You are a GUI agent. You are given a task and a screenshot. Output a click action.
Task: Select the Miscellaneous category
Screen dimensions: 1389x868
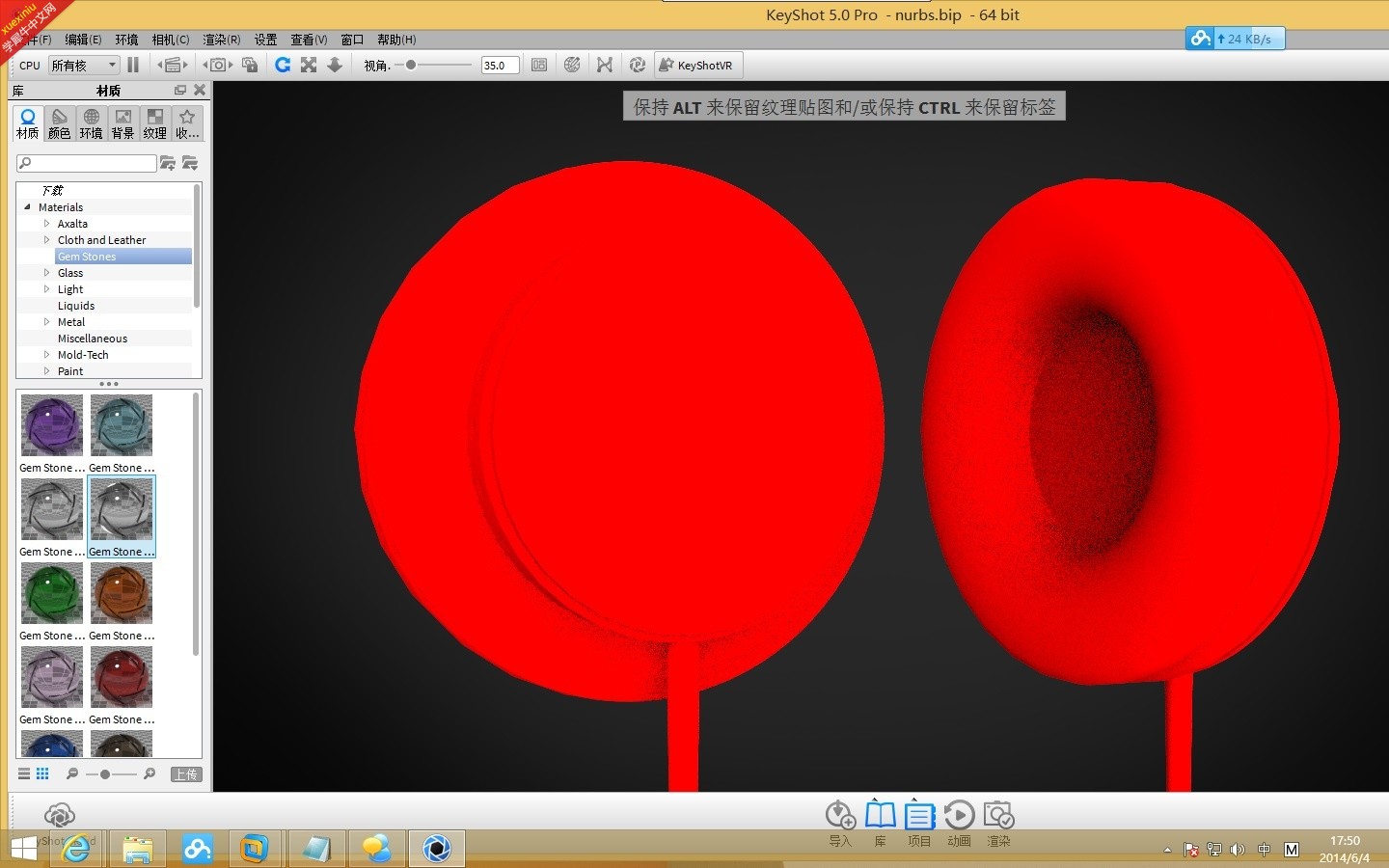click(93, 339)
